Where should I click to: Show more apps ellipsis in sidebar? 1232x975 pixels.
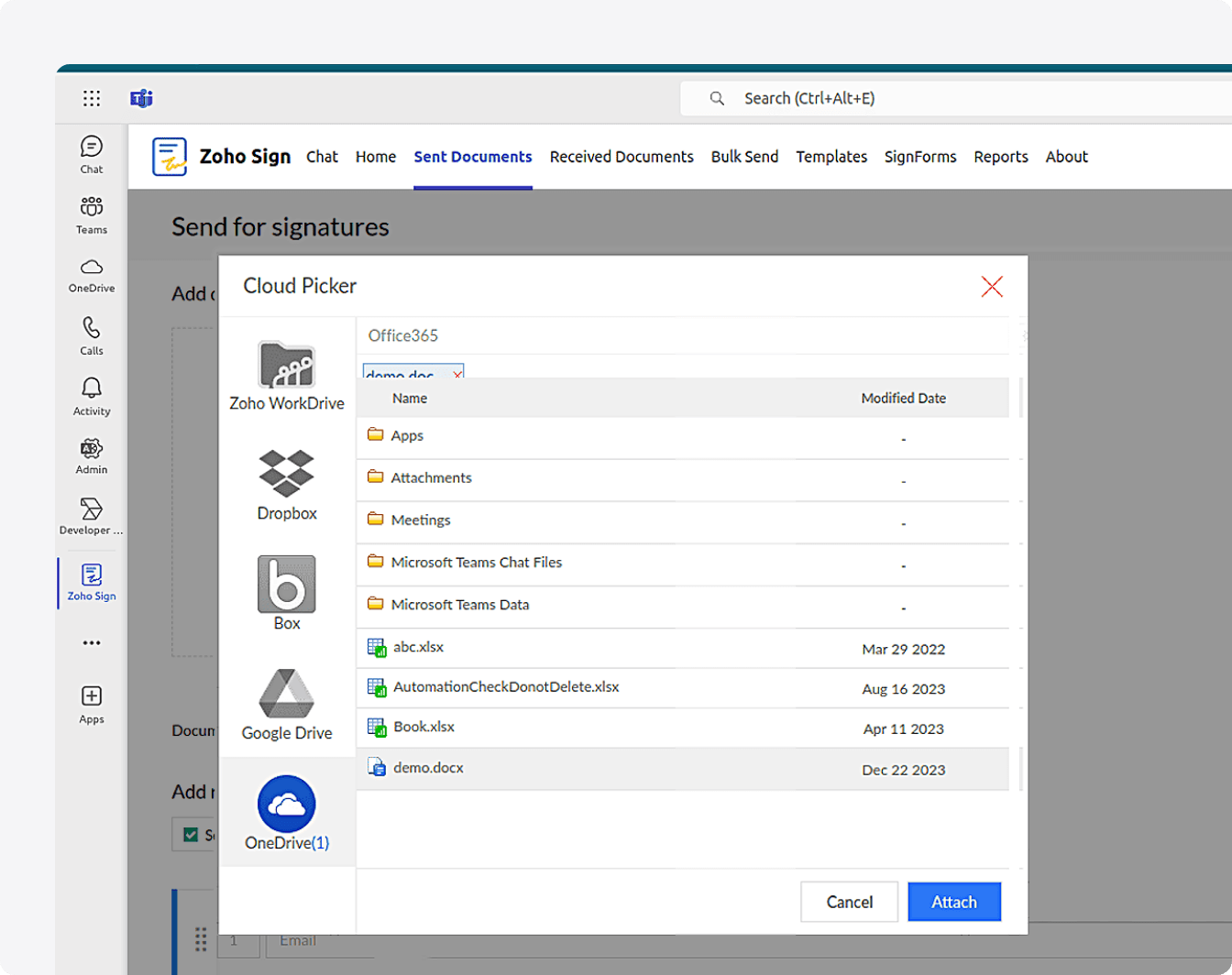point(92,643)
